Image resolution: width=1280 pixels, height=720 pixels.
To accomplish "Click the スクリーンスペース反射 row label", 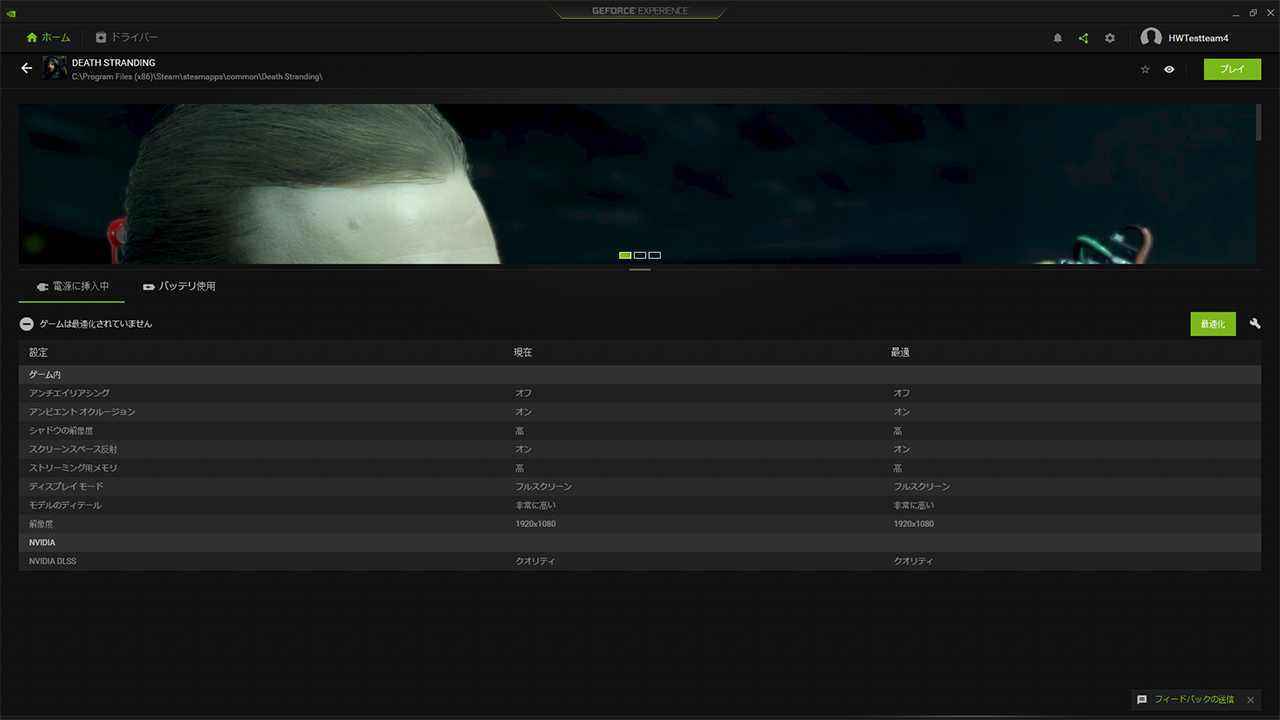I will [73, 449].
